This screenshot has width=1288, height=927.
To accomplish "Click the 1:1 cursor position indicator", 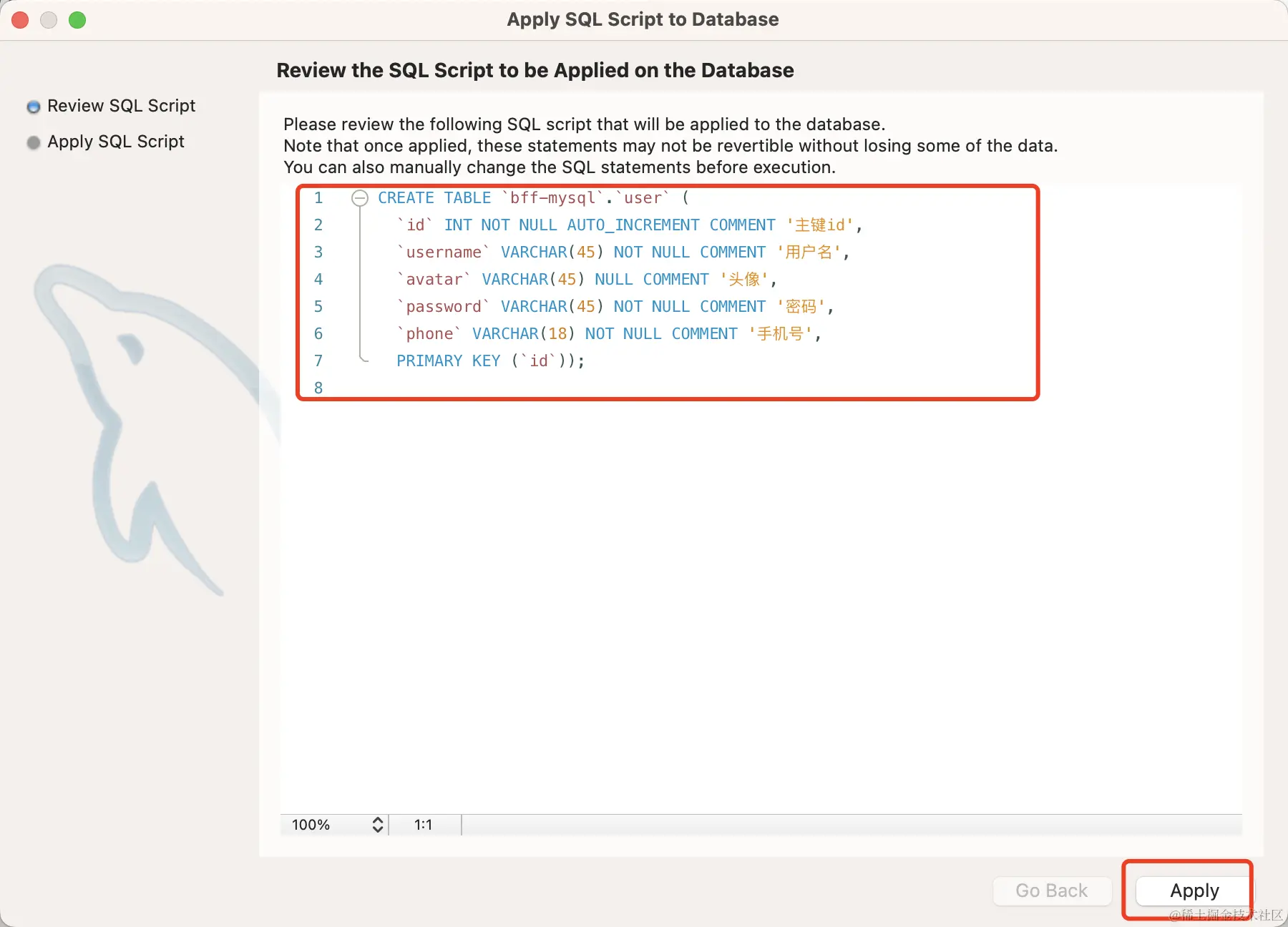I will (x=424, y=825).
